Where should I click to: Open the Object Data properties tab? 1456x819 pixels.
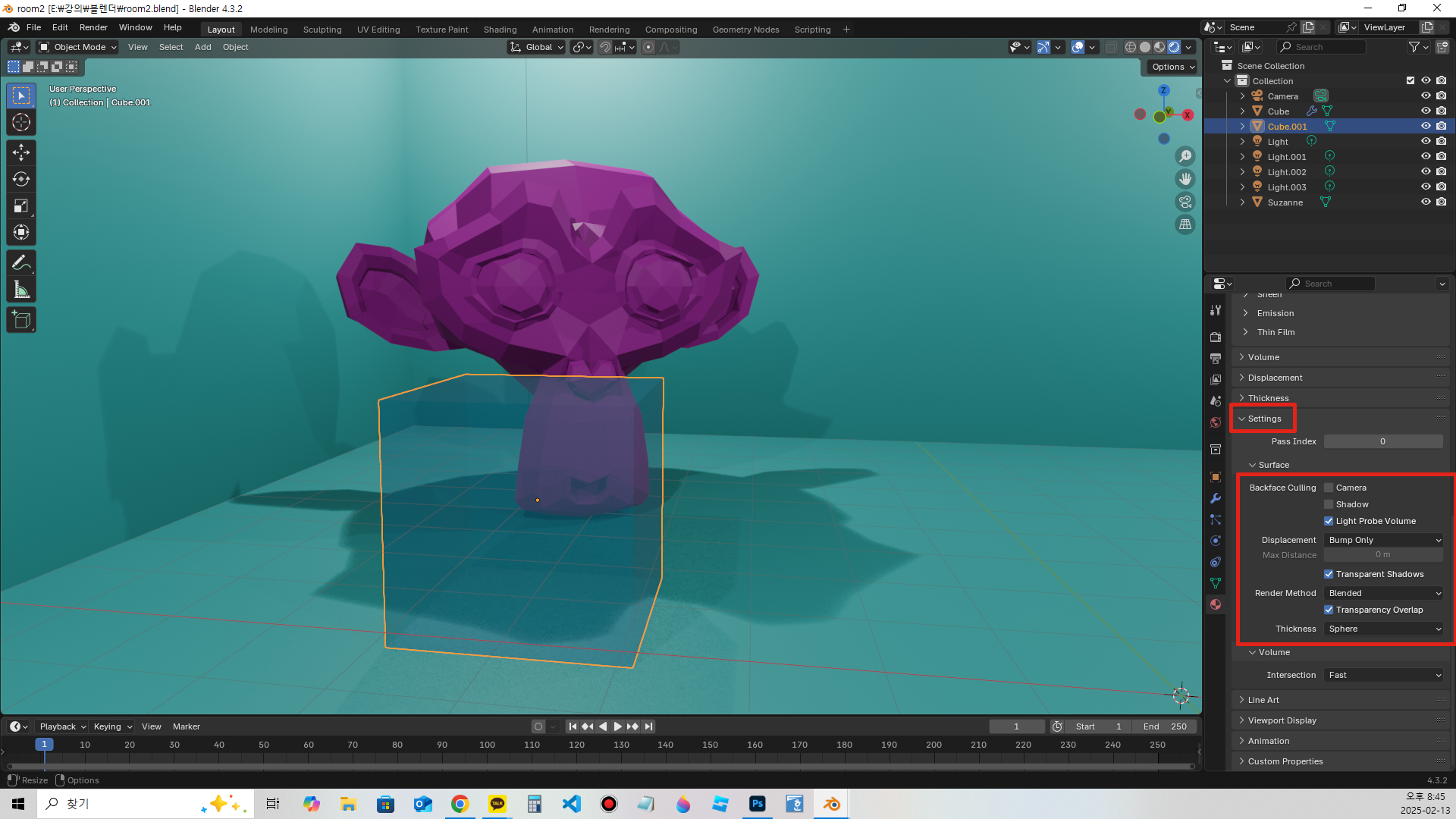[1216, 583]
